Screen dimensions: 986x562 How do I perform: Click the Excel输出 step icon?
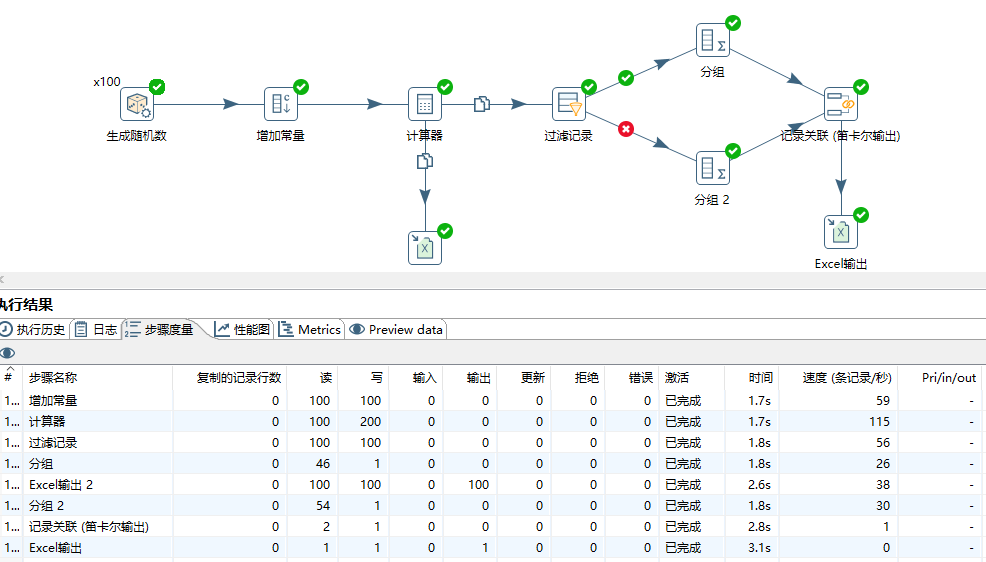pyautogui.click(x=841, y=232)
